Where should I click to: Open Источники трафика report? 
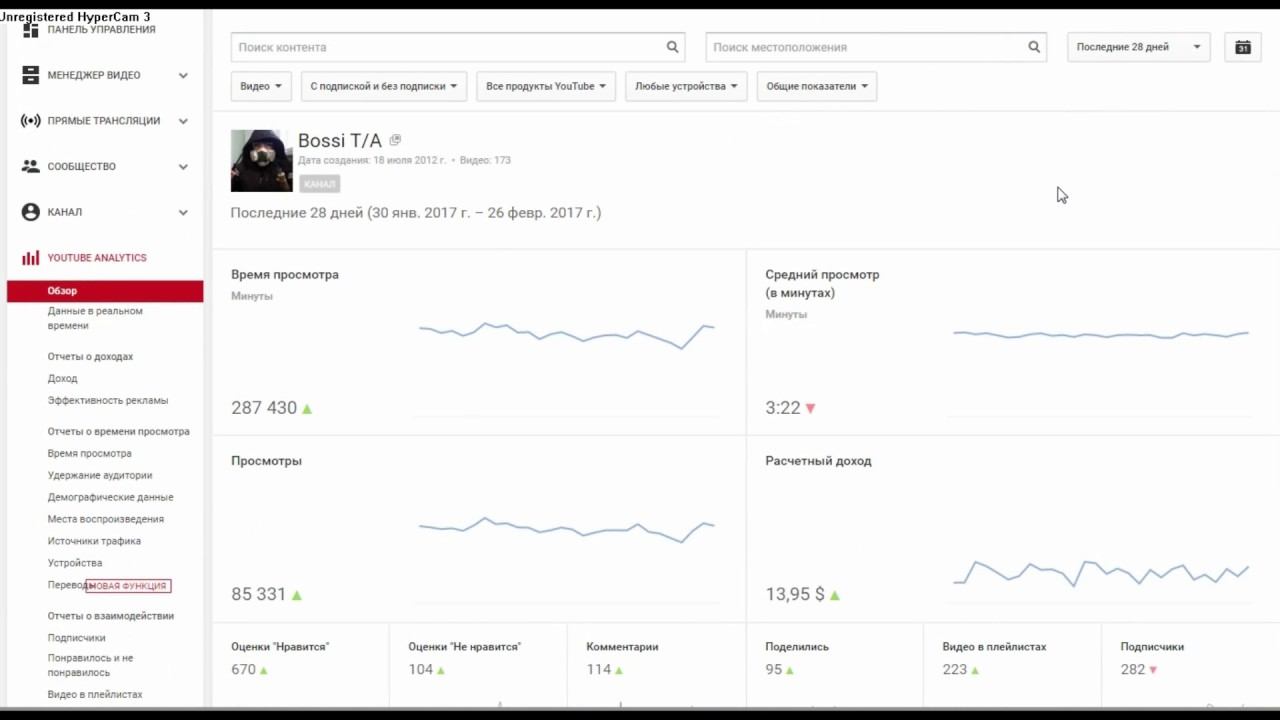[x=94, y=542]
